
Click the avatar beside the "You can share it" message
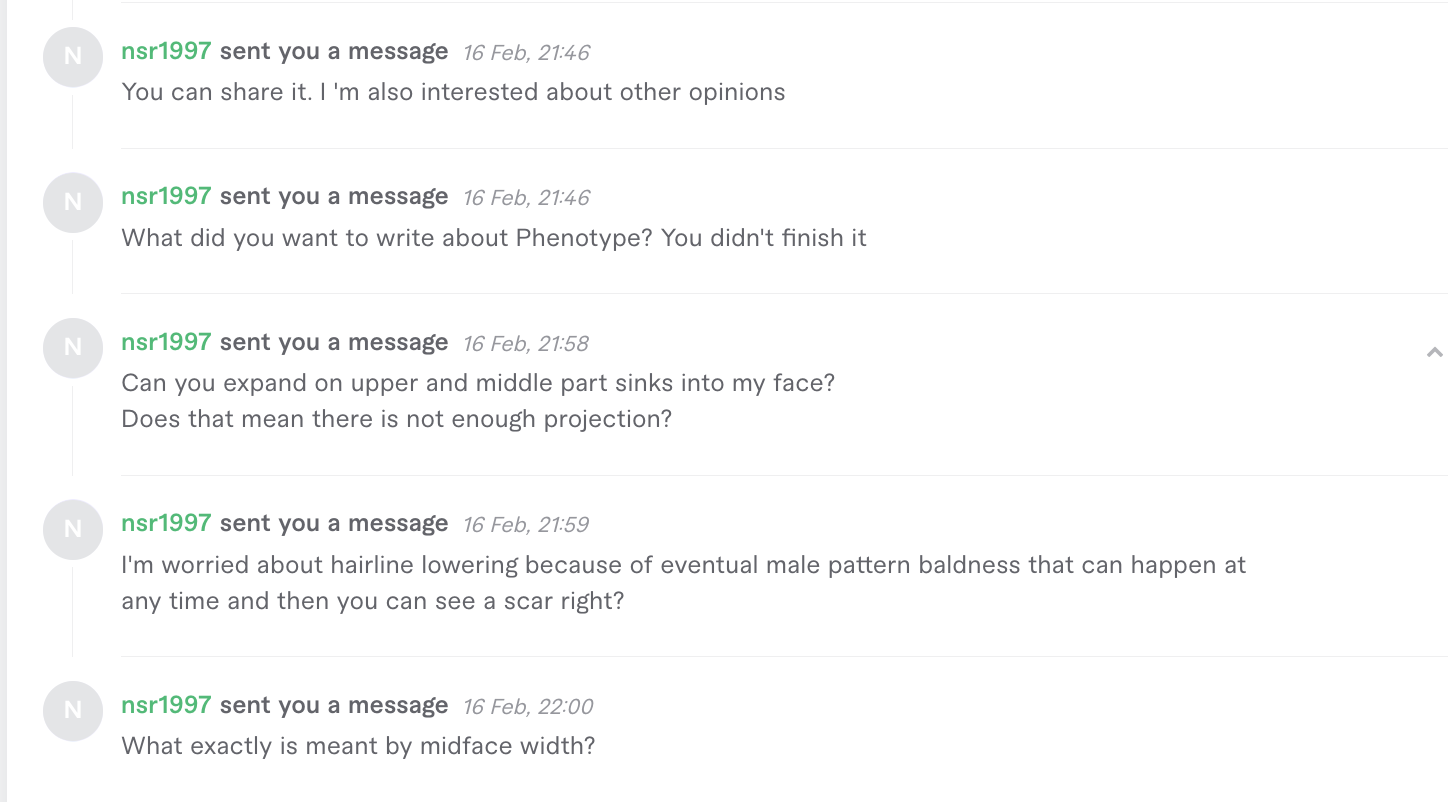pyautogui.click(x=73, y=57)
